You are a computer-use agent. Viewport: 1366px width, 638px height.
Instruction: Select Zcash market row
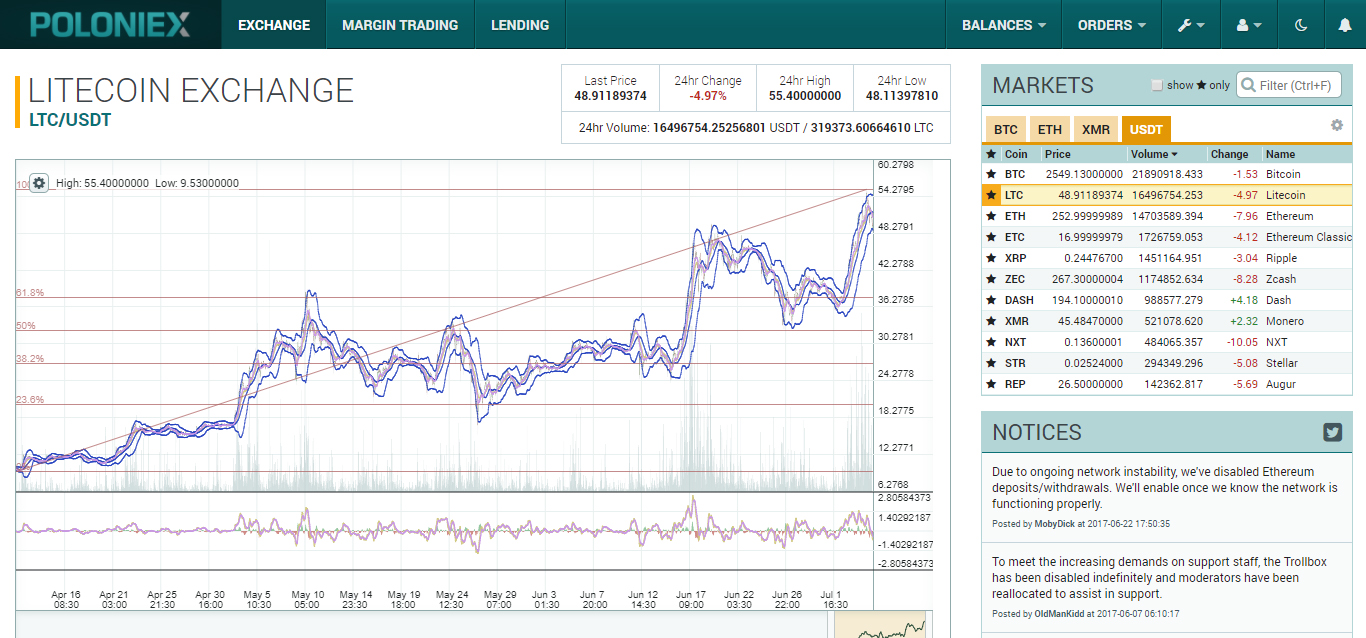(x=1166, y=279)
